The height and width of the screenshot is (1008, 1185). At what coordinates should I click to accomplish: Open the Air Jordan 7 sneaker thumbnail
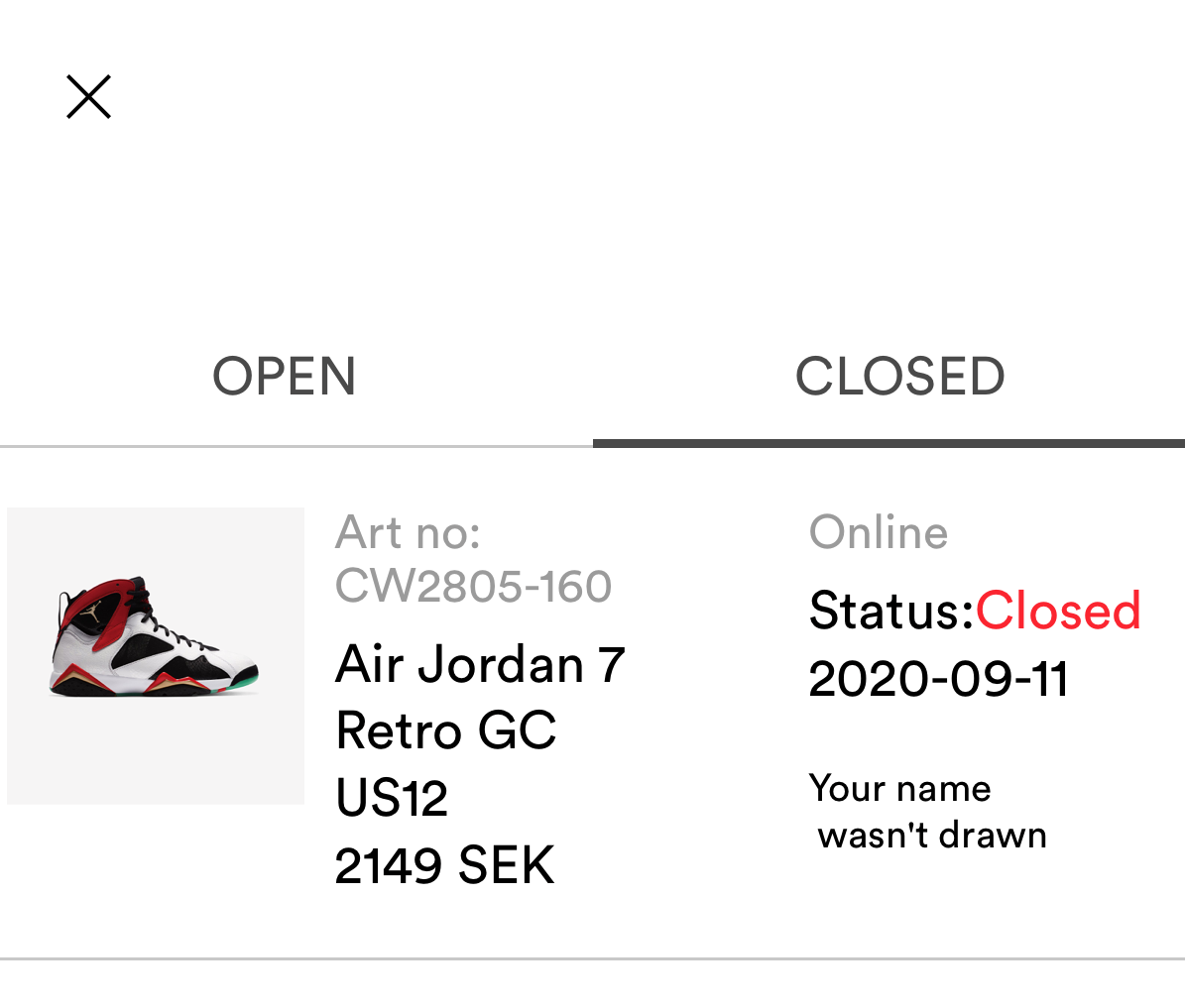pos(156,656)
